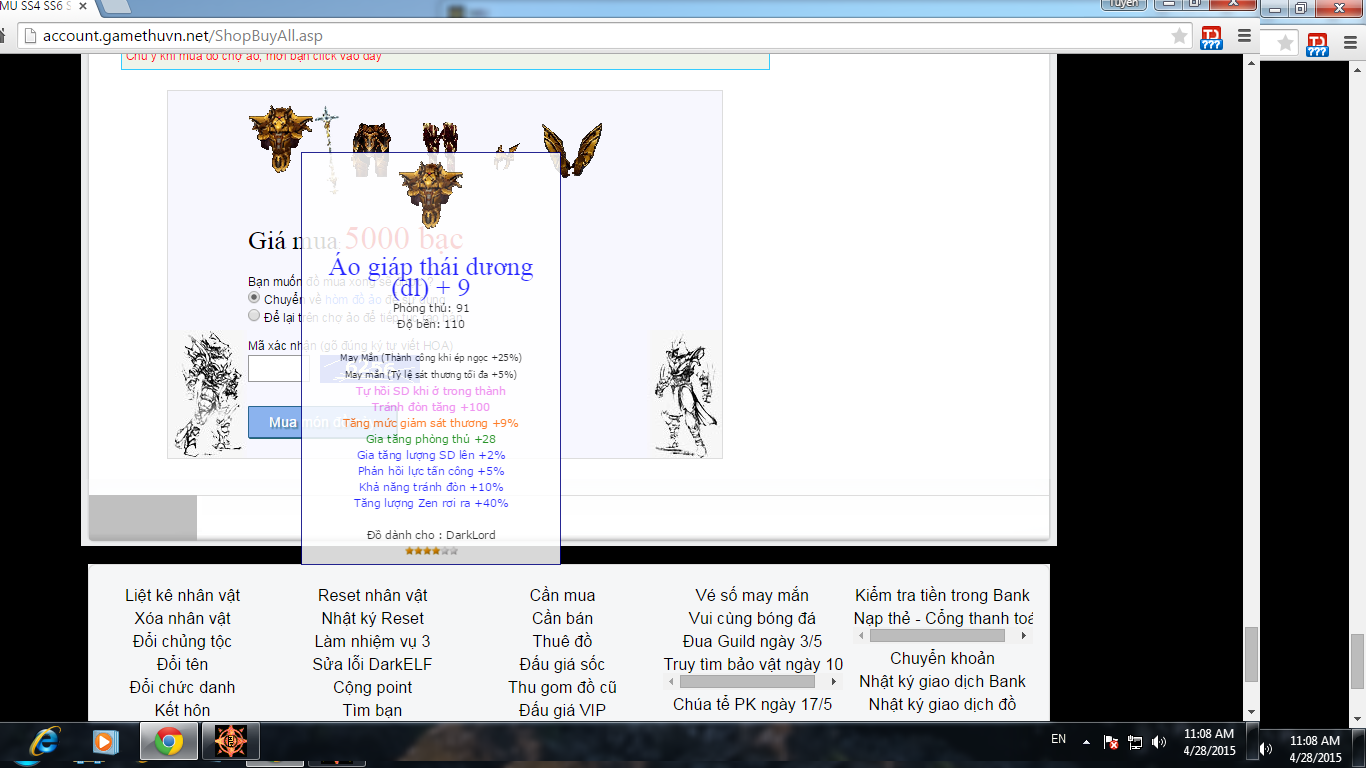1366x768 pixels.
Task: Open network status icon in system tray
Action: click(x=1135, y=742)
